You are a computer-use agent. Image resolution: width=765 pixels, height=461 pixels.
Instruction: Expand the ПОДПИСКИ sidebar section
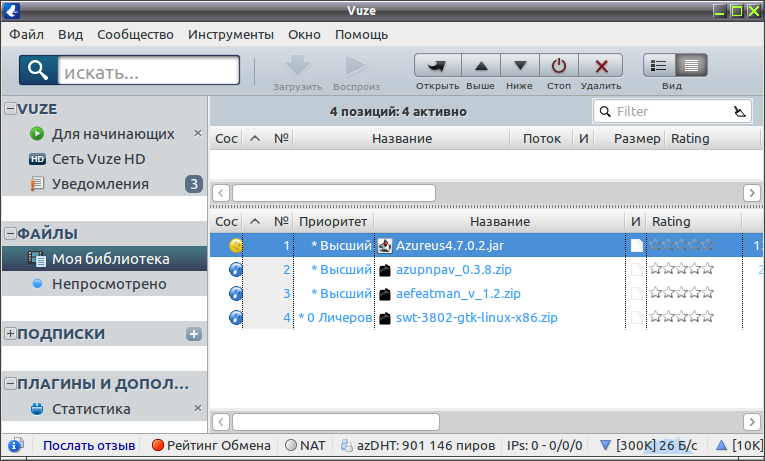10,333
